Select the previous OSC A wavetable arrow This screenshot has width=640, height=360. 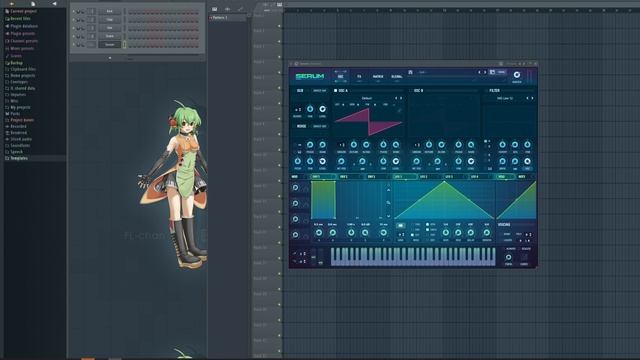pyautogui.click(x=396, y=98)
